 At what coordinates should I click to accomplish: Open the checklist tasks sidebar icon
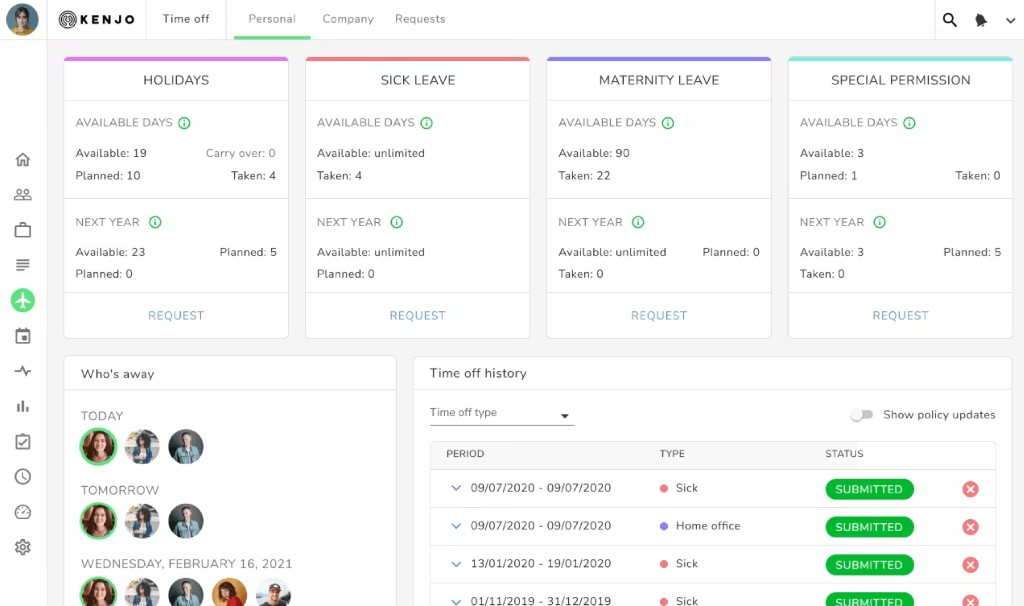(23, 441)
